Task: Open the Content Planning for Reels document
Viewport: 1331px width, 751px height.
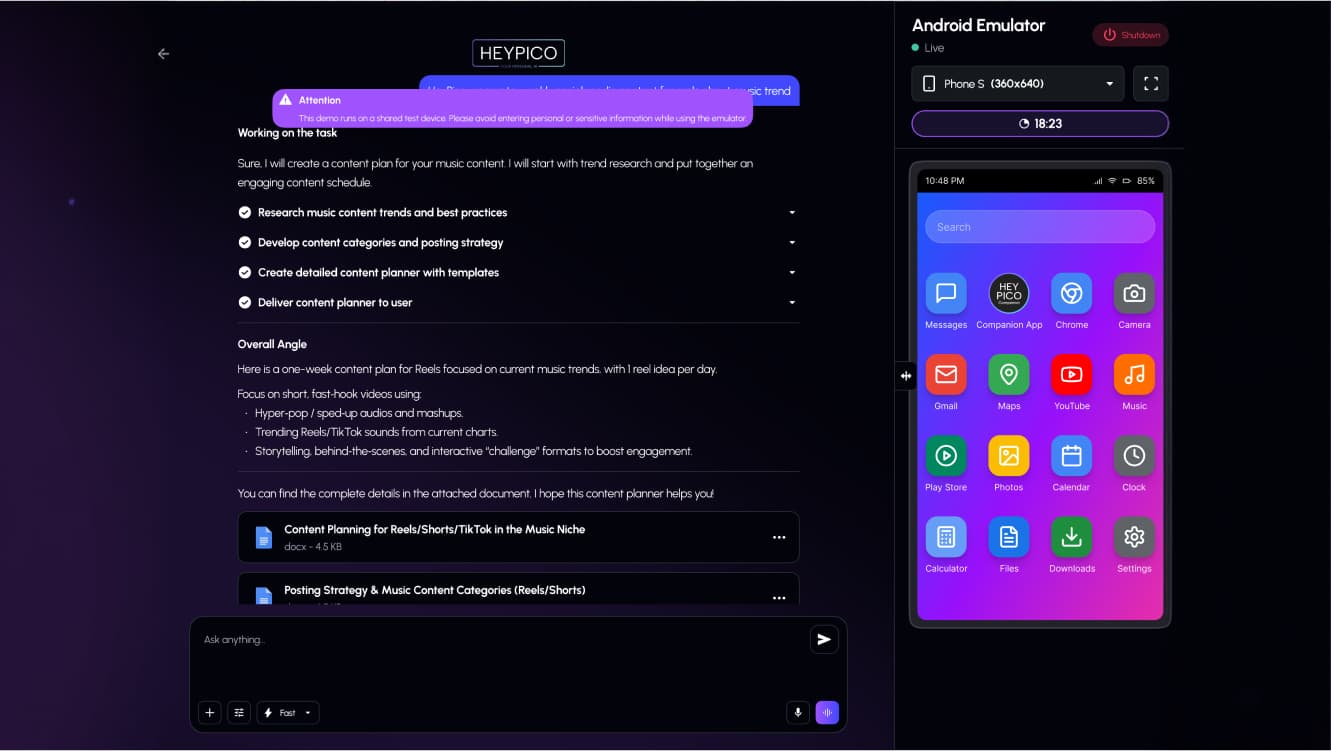Action: click(518, 537)
